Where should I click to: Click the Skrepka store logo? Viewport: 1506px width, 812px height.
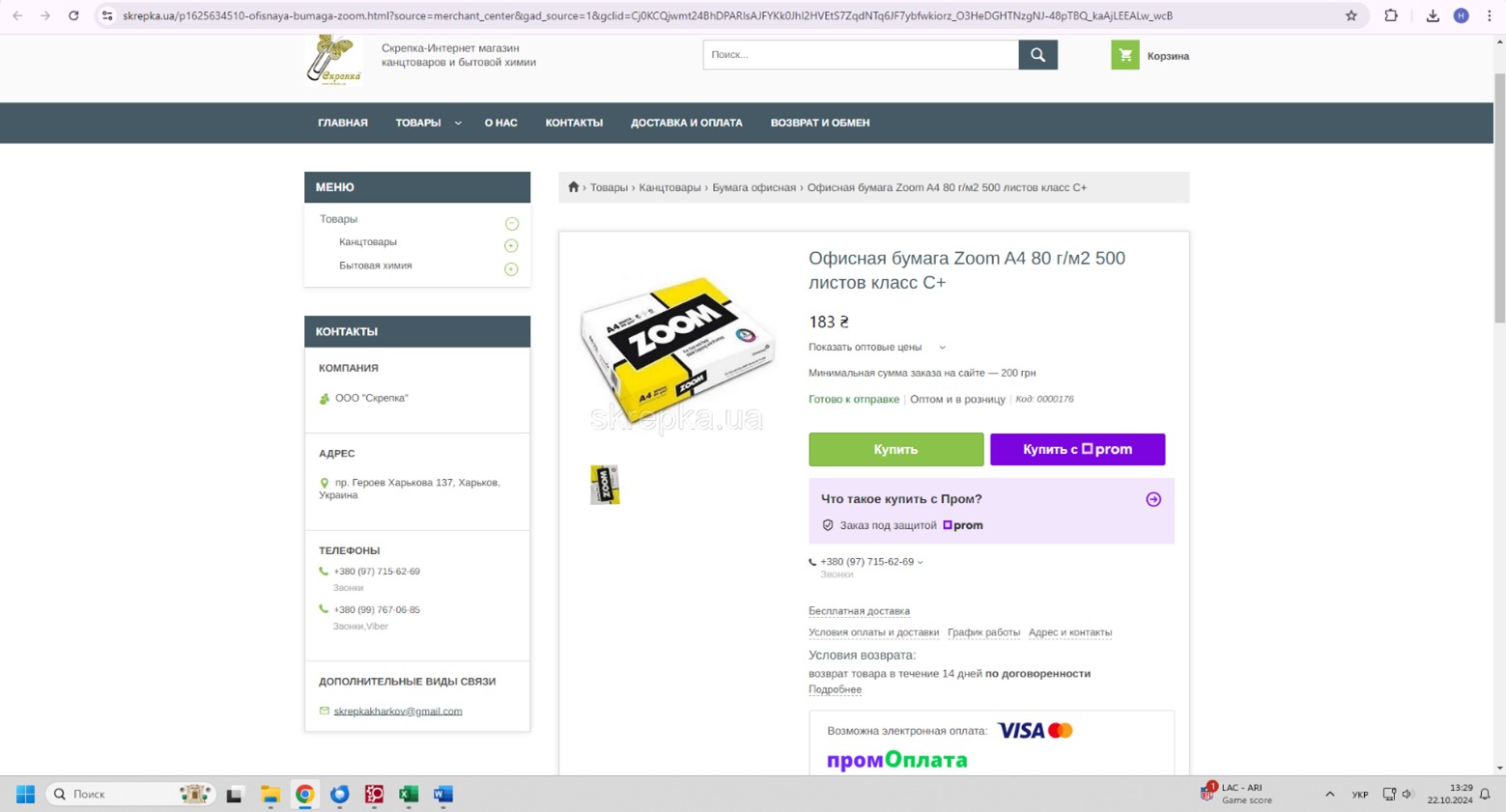pyautogui.click(x=333, y=60)
